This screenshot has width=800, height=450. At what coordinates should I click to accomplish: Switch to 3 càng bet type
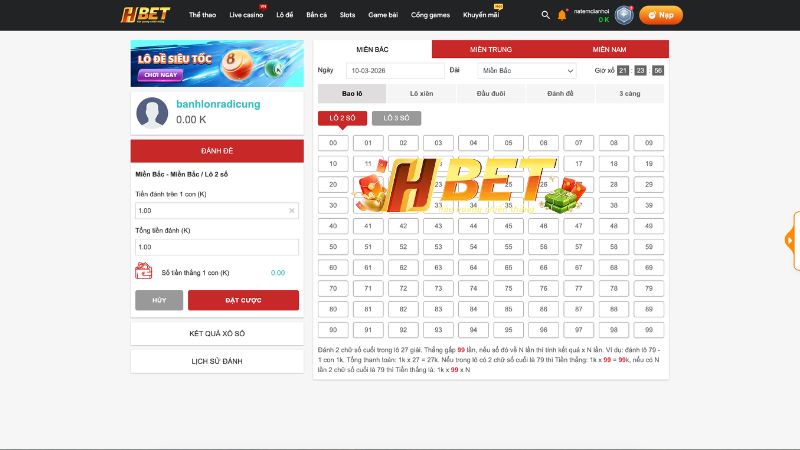(x=630, y=93)
